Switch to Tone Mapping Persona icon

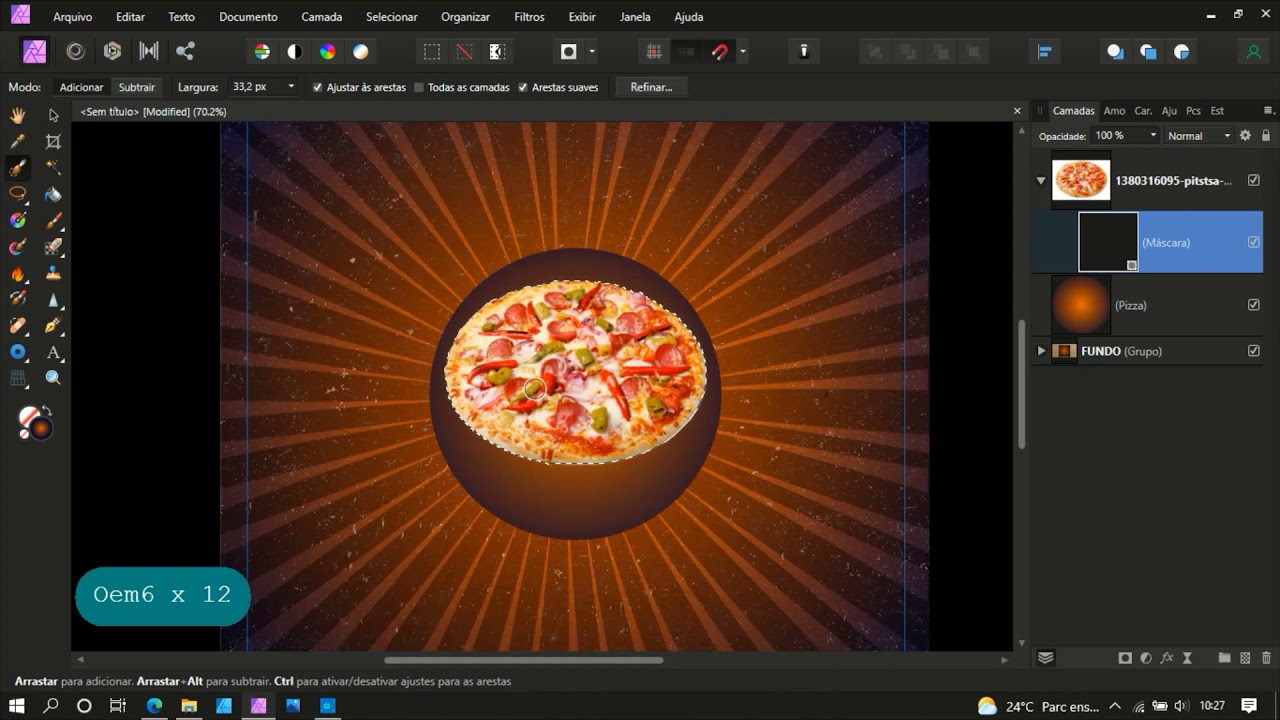(x=149, y=52)
